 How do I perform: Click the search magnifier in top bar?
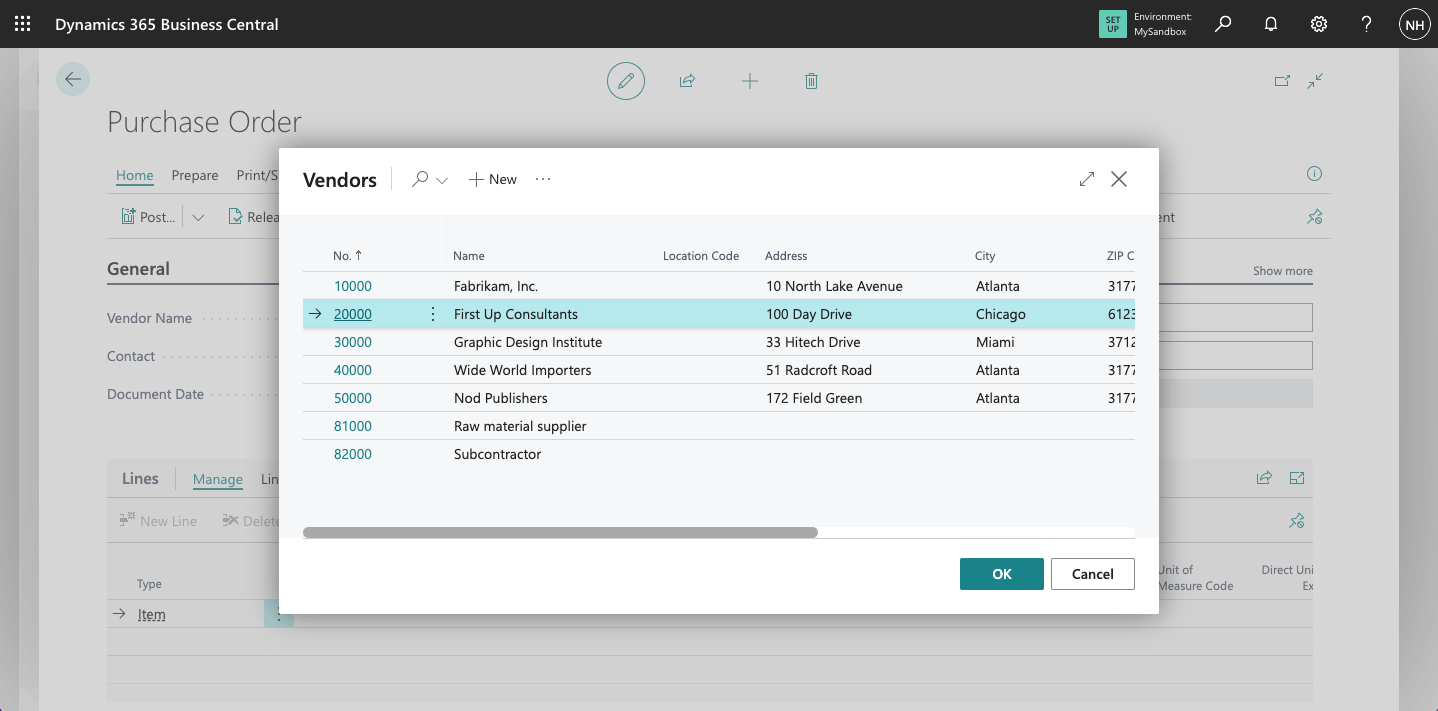[x=1223, y=24]
